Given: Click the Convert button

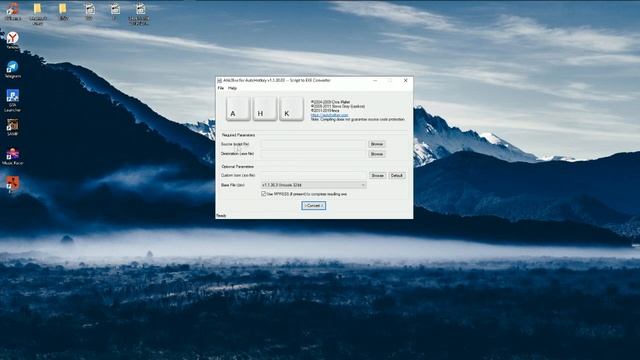Looking at the screenshot, I should tap(313, 206).
